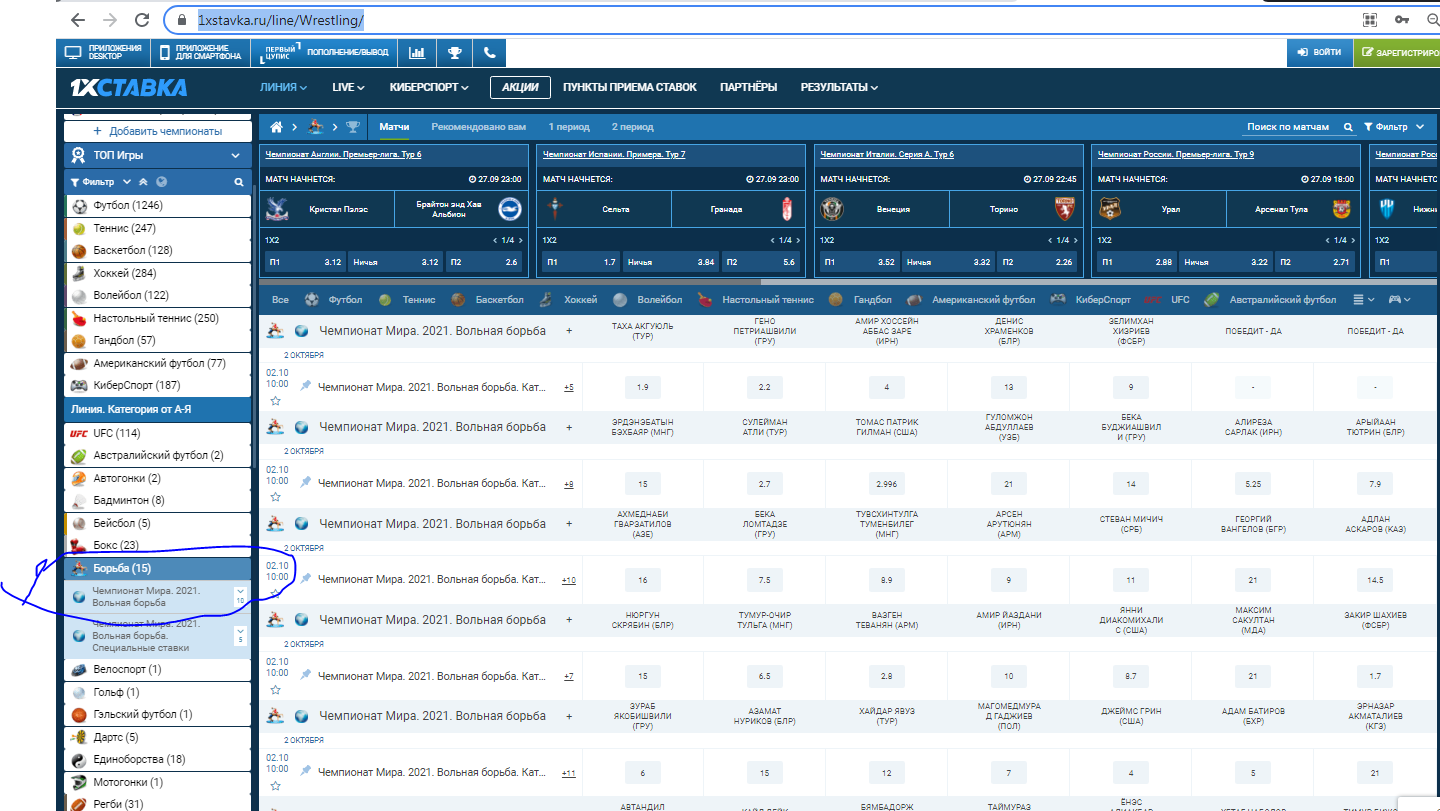Image resolution: width=1440 pixels, height=811 pixels.
Task: Select Борьба (15) in the sidebar
Action: (x=157, y=568)
